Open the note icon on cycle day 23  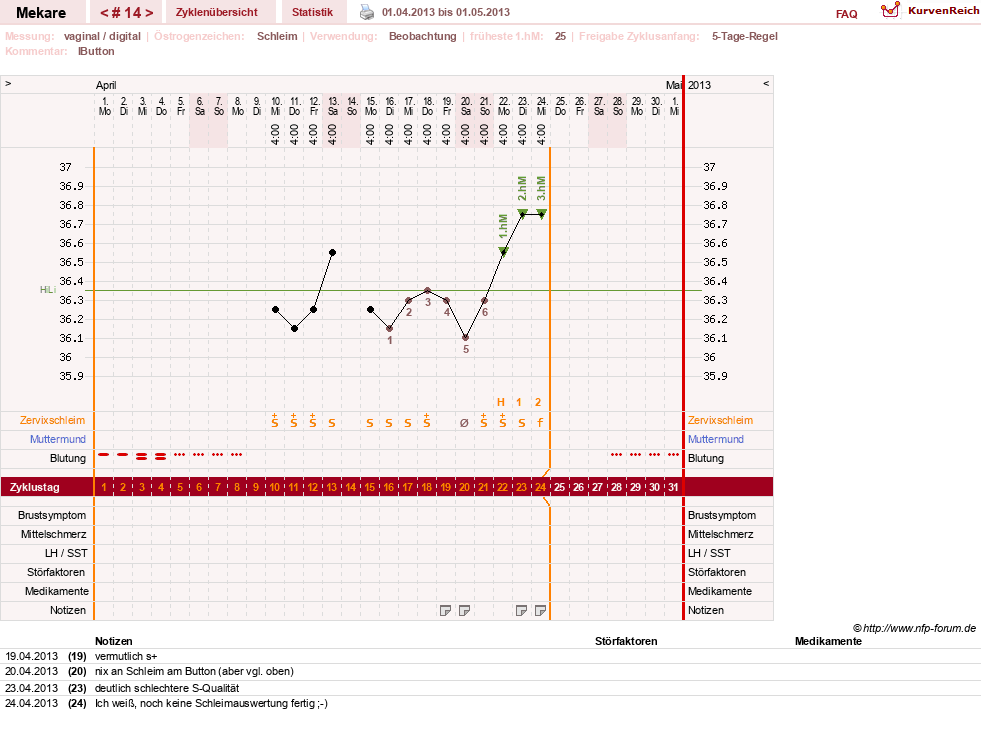[x=521, y=611]
